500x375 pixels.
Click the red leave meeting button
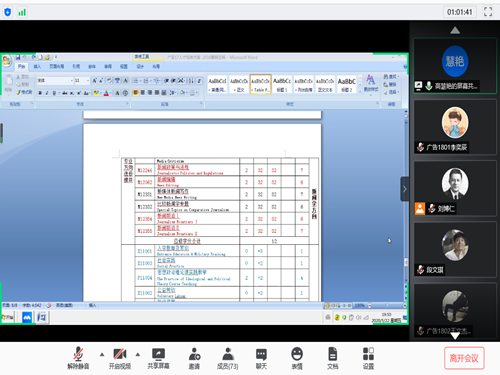(464, 358)
